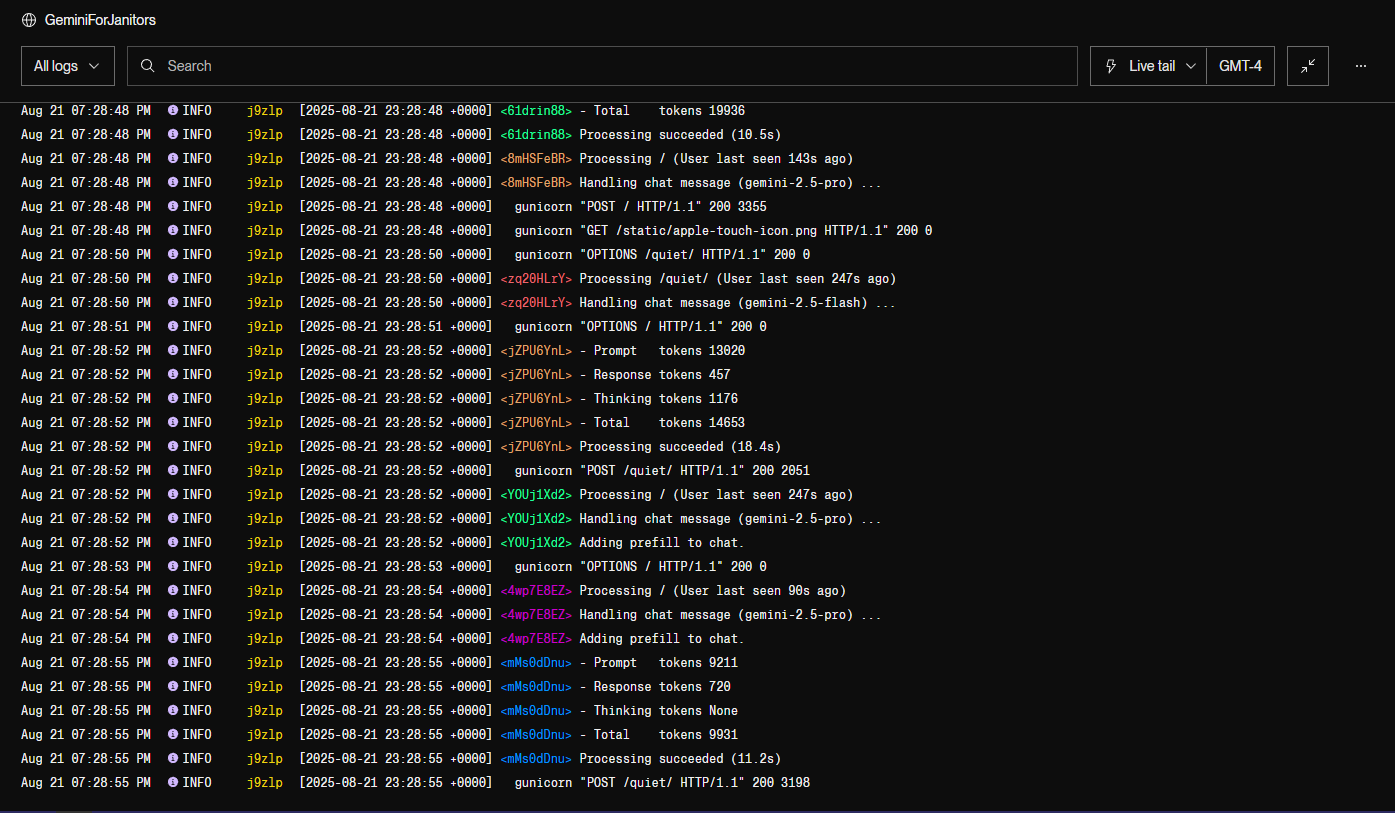Click the GMT-4 timezone button
The height and width of the screenshot is (813, 1395).
(x=1240, y=66)
